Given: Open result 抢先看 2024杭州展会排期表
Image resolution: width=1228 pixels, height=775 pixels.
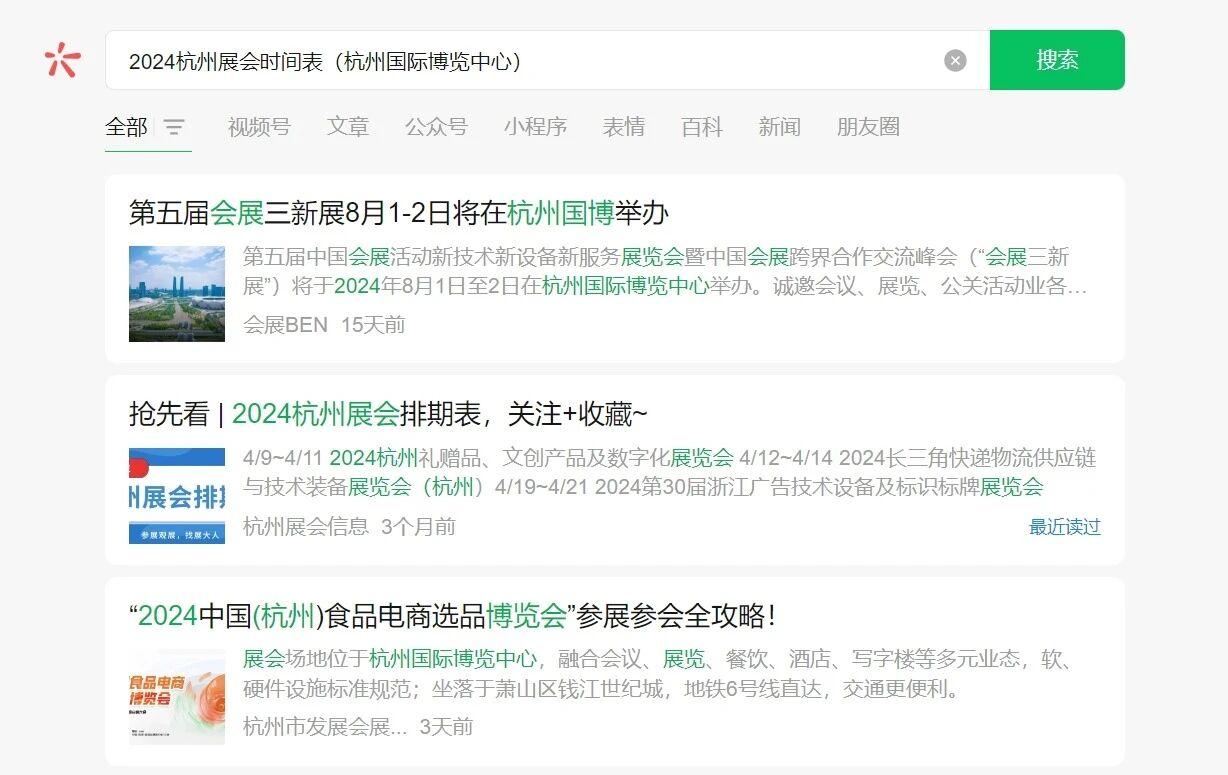Looking at the screenshot, I should [389, 414].
